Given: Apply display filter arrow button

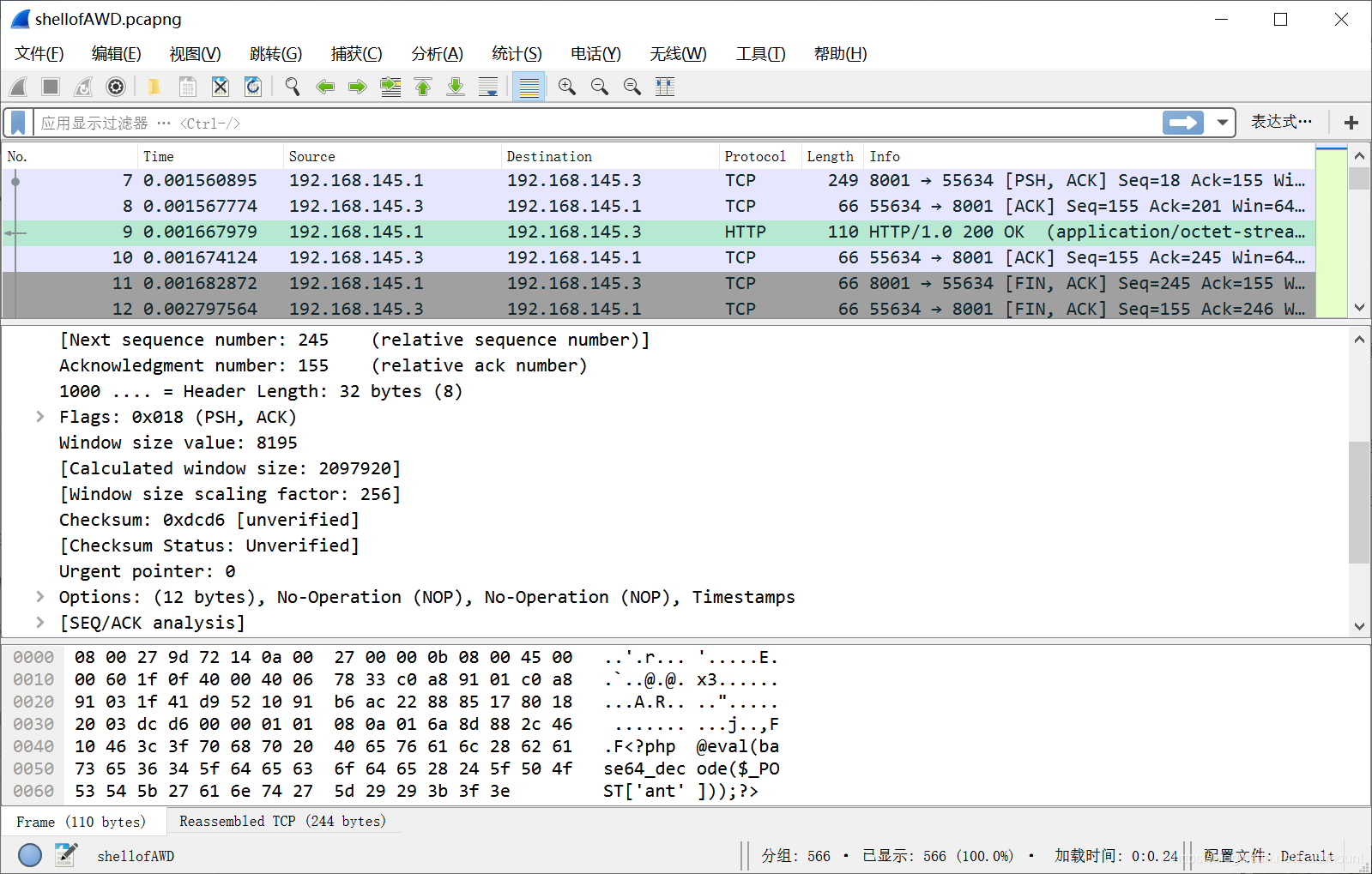Looking at the screenshot, I should click(1183, 123).
